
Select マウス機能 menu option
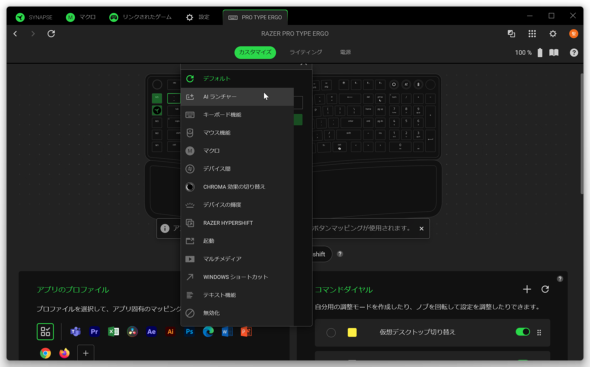pos(237,133)
